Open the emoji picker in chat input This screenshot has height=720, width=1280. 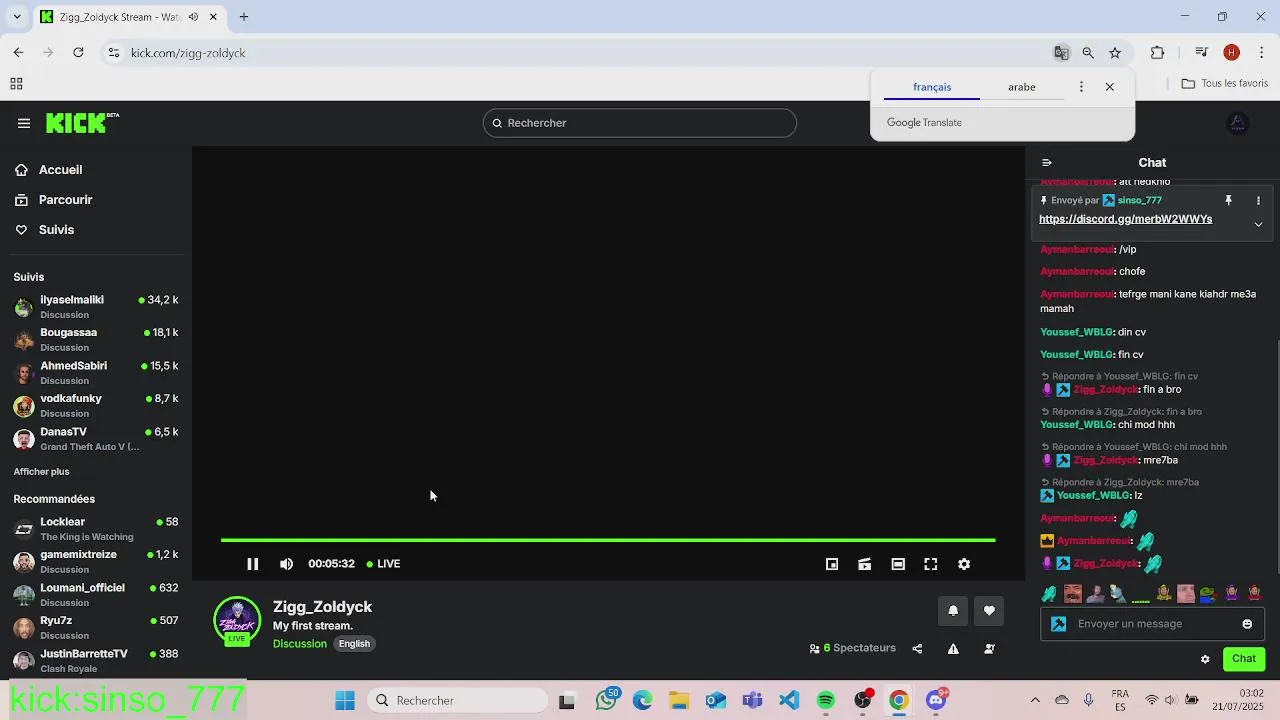(1247, 624)
